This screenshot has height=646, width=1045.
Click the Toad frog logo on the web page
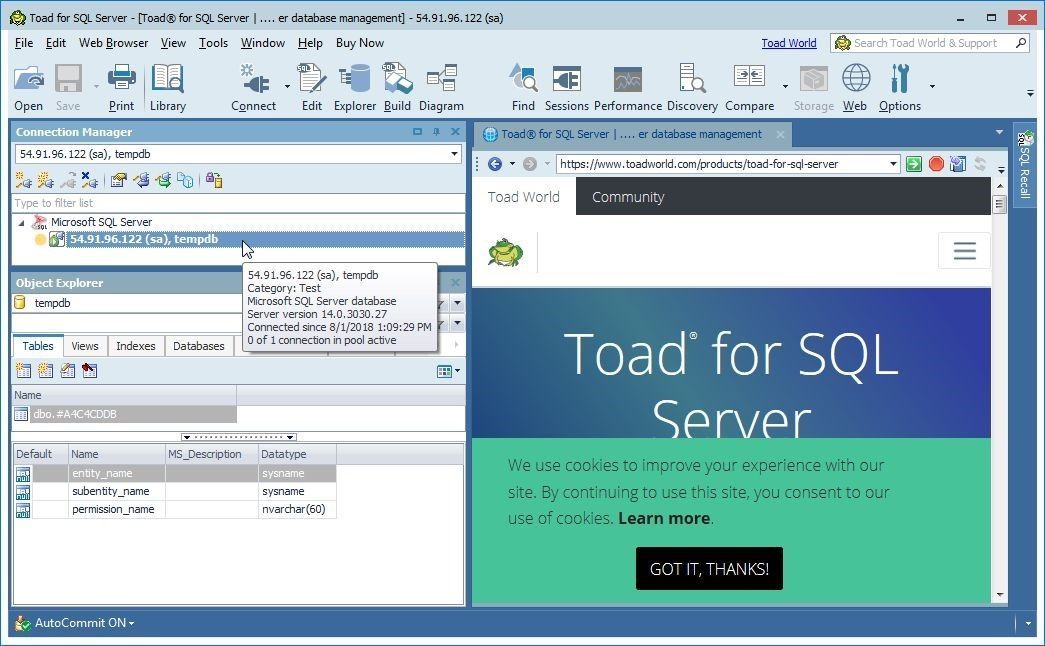[x=506, y=253]
